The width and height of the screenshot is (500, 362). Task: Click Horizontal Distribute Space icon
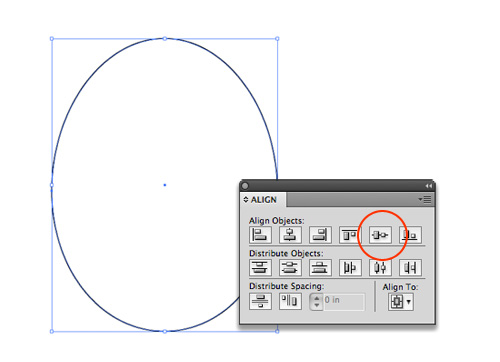(x=290, y=301)
